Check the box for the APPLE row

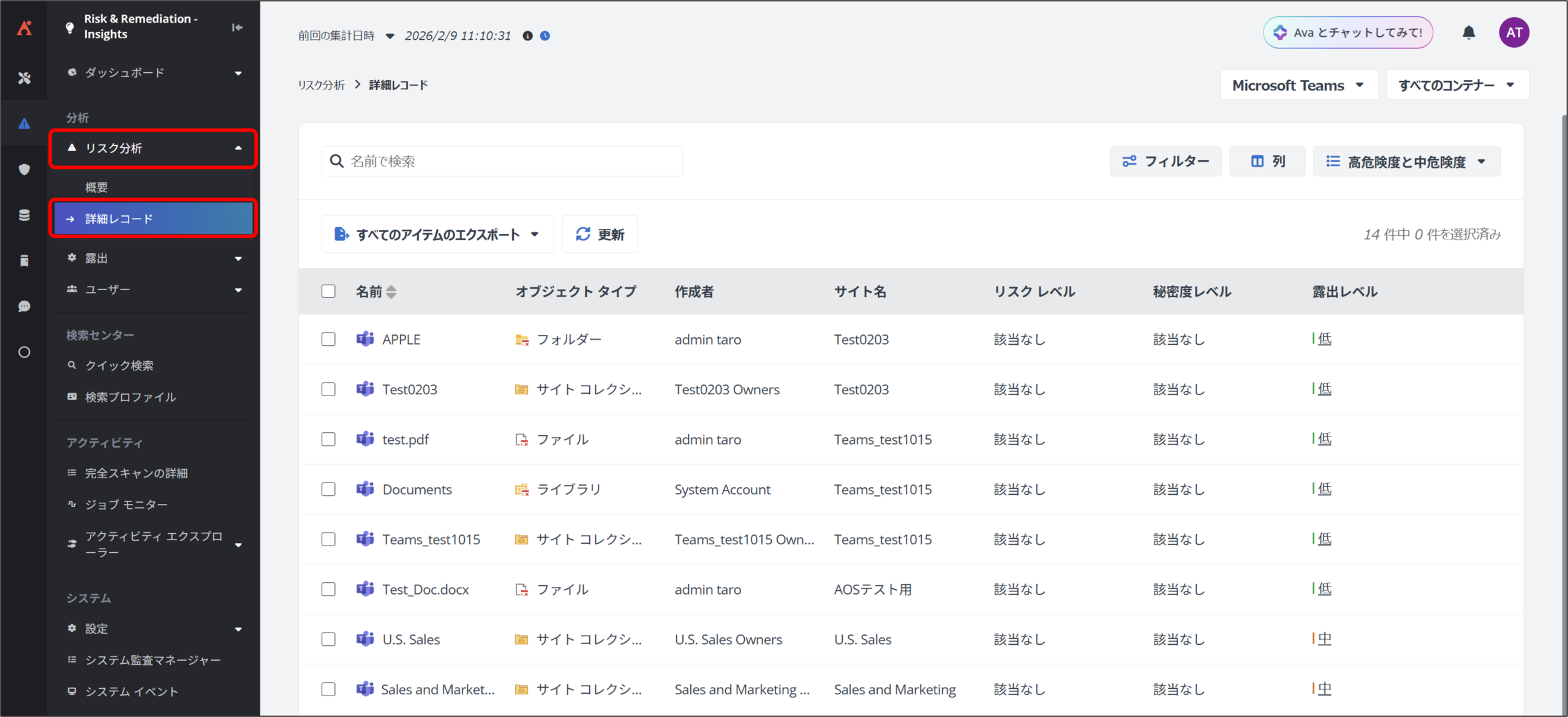click(x=328, y=339)
